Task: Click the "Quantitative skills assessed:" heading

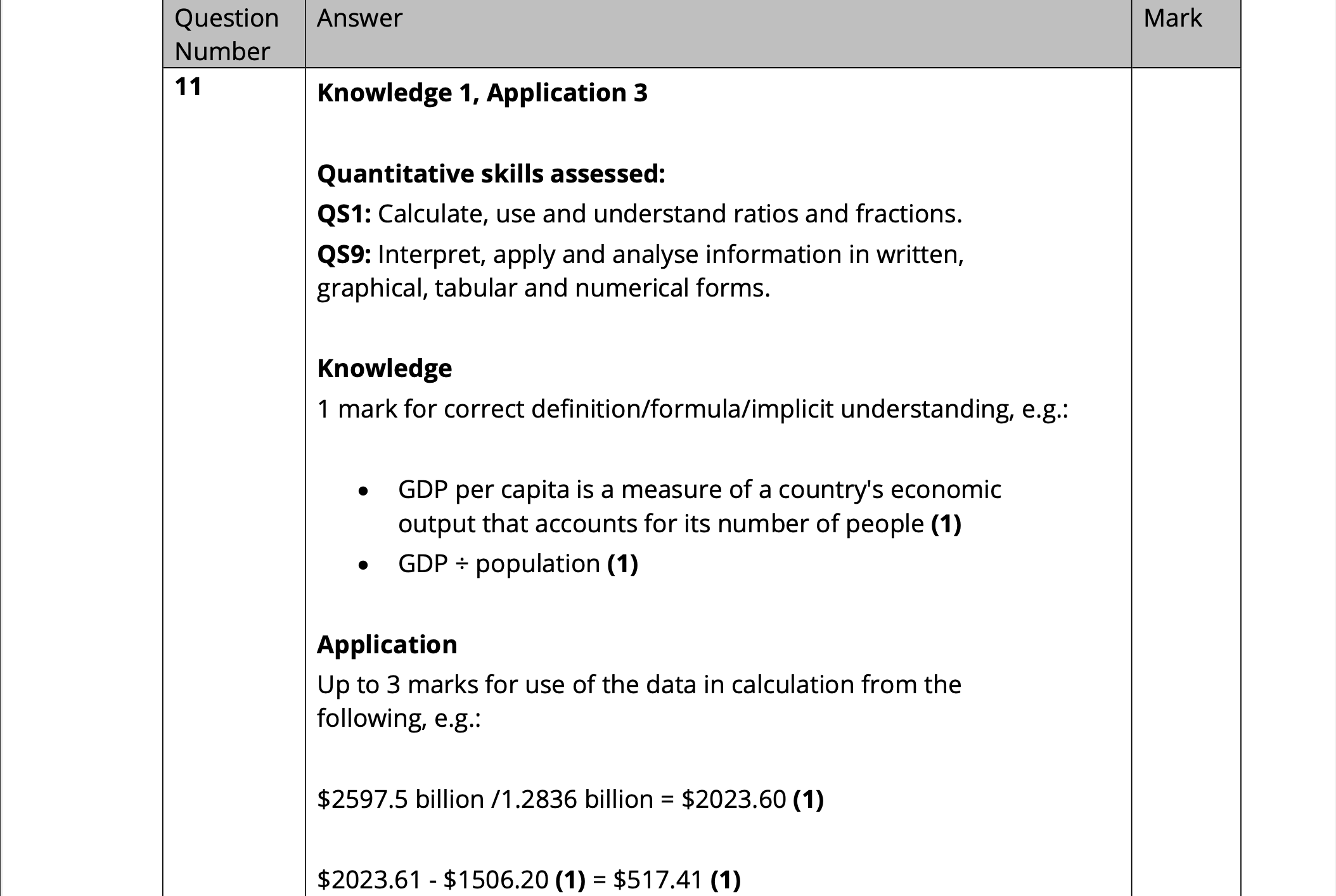Action: click(491, 174)
